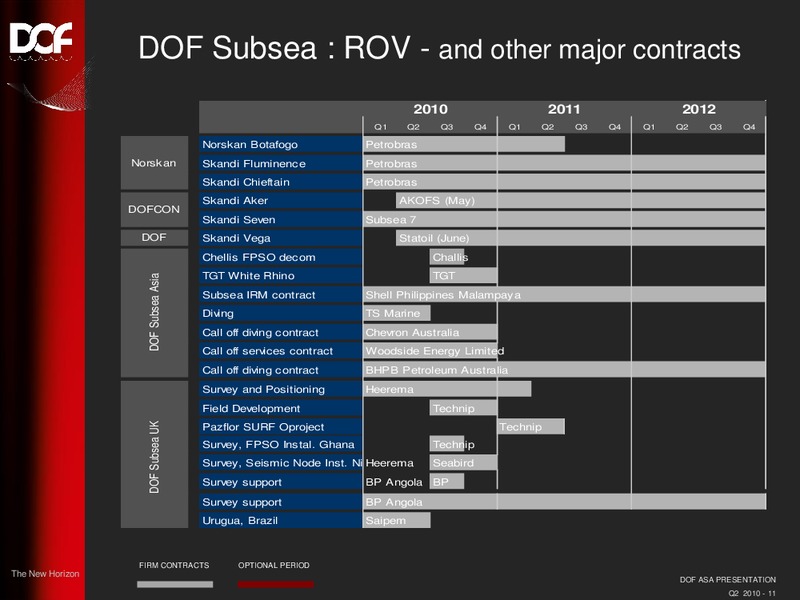Select the 'Skandi Vega' row label

(x=280, y=238)
